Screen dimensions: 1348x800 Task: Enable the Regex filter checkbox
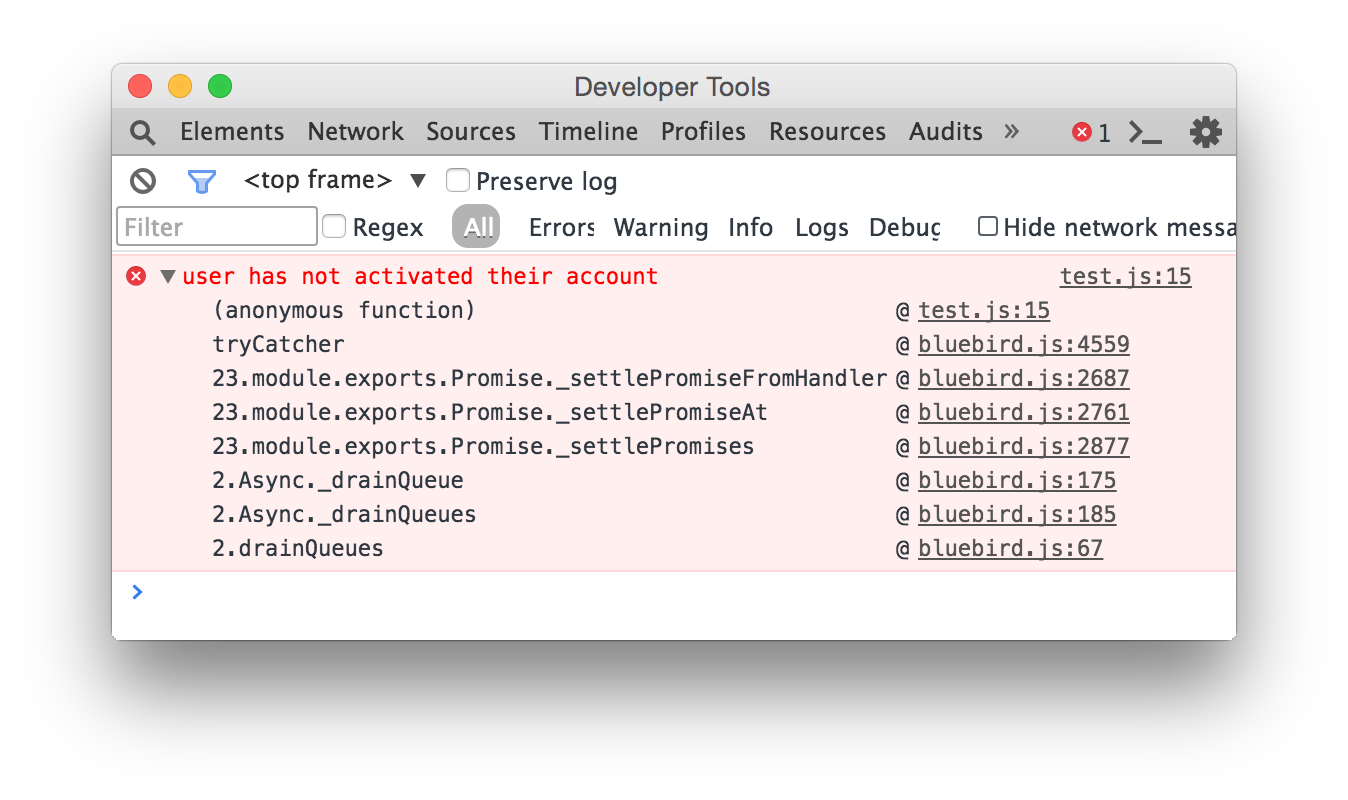pyautogui.click(x=334, y=227)
